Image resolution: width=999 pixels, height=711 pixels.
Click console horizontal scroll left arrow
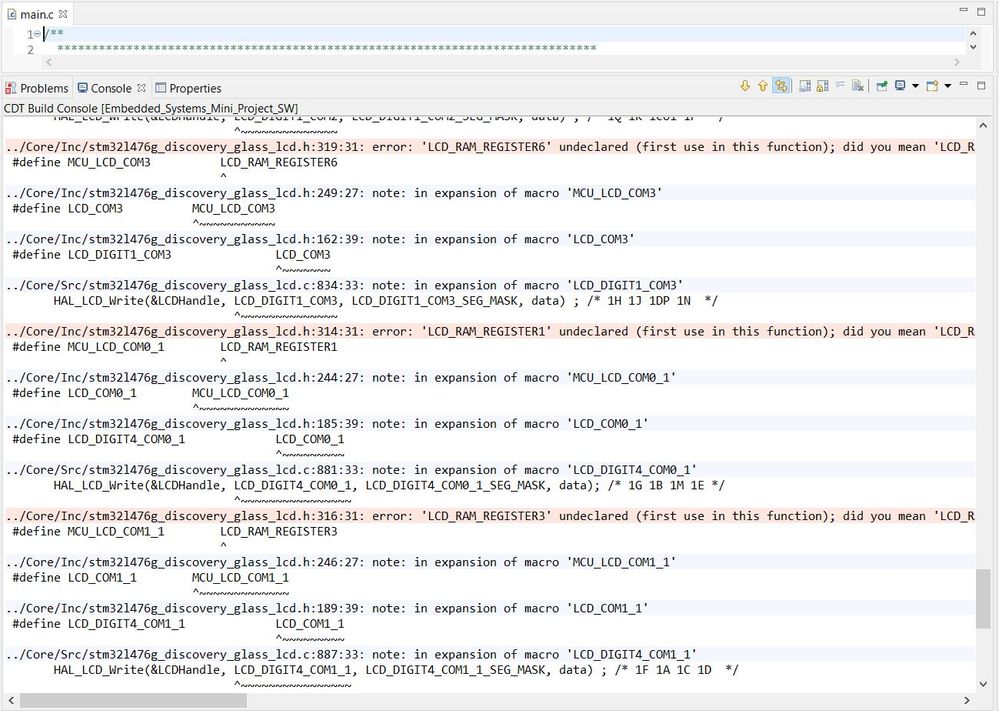tap(11, 701)
